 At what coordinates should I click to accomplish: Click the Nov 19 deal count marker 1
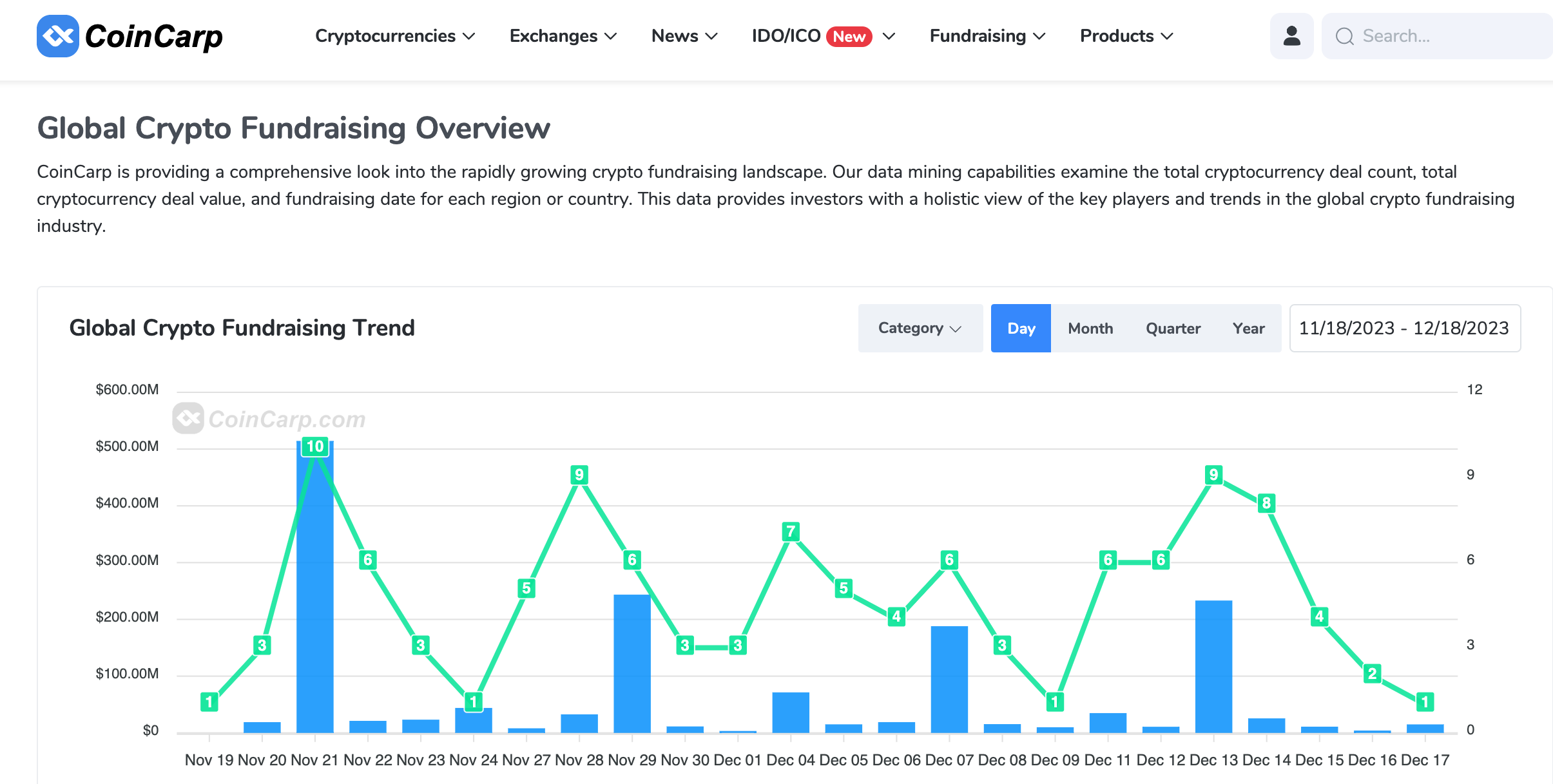[x=209, y=702]
